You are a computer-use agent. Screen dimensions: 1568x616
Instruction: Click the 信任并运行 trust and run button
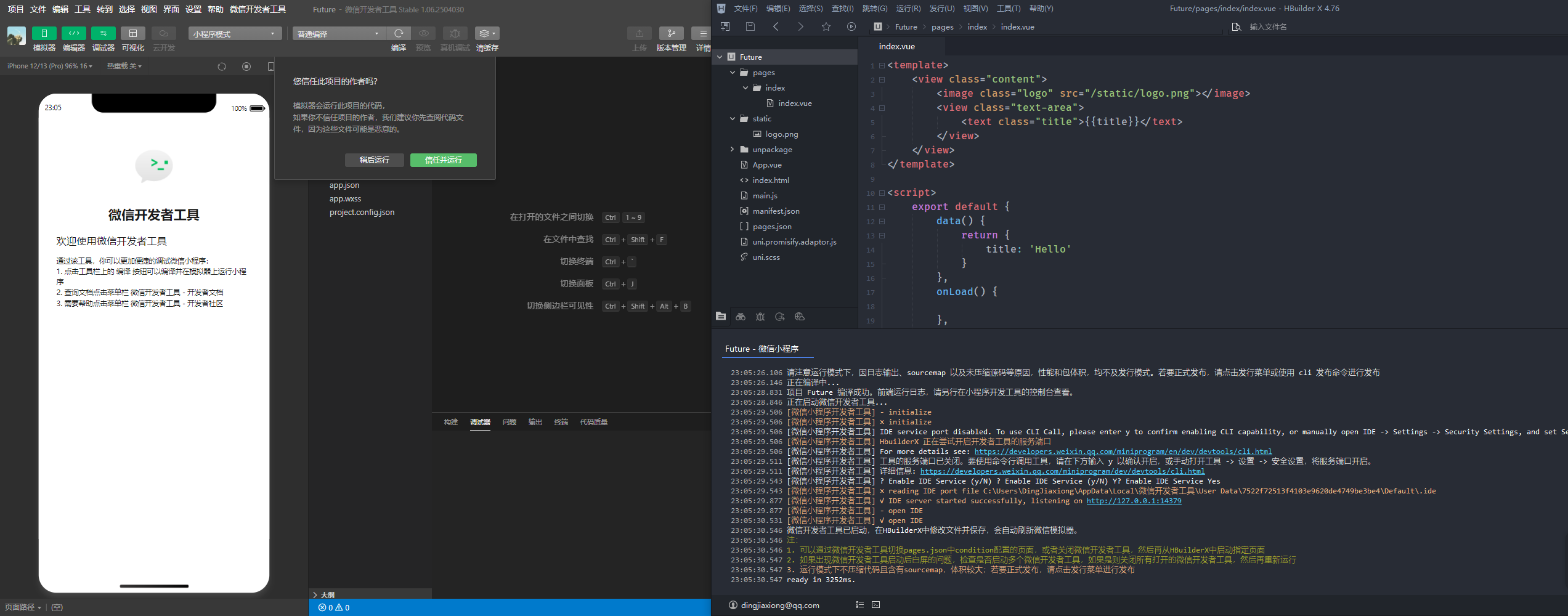(x=443, y=160)
